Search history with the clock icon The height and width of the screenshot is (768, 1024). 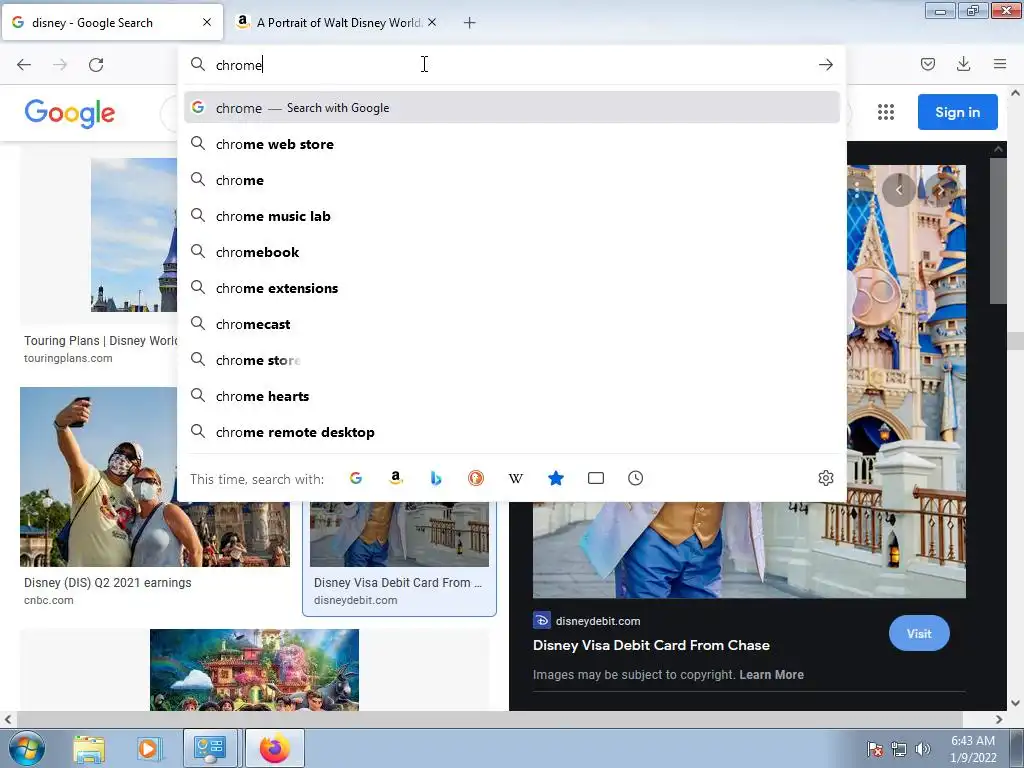(635, 478)
